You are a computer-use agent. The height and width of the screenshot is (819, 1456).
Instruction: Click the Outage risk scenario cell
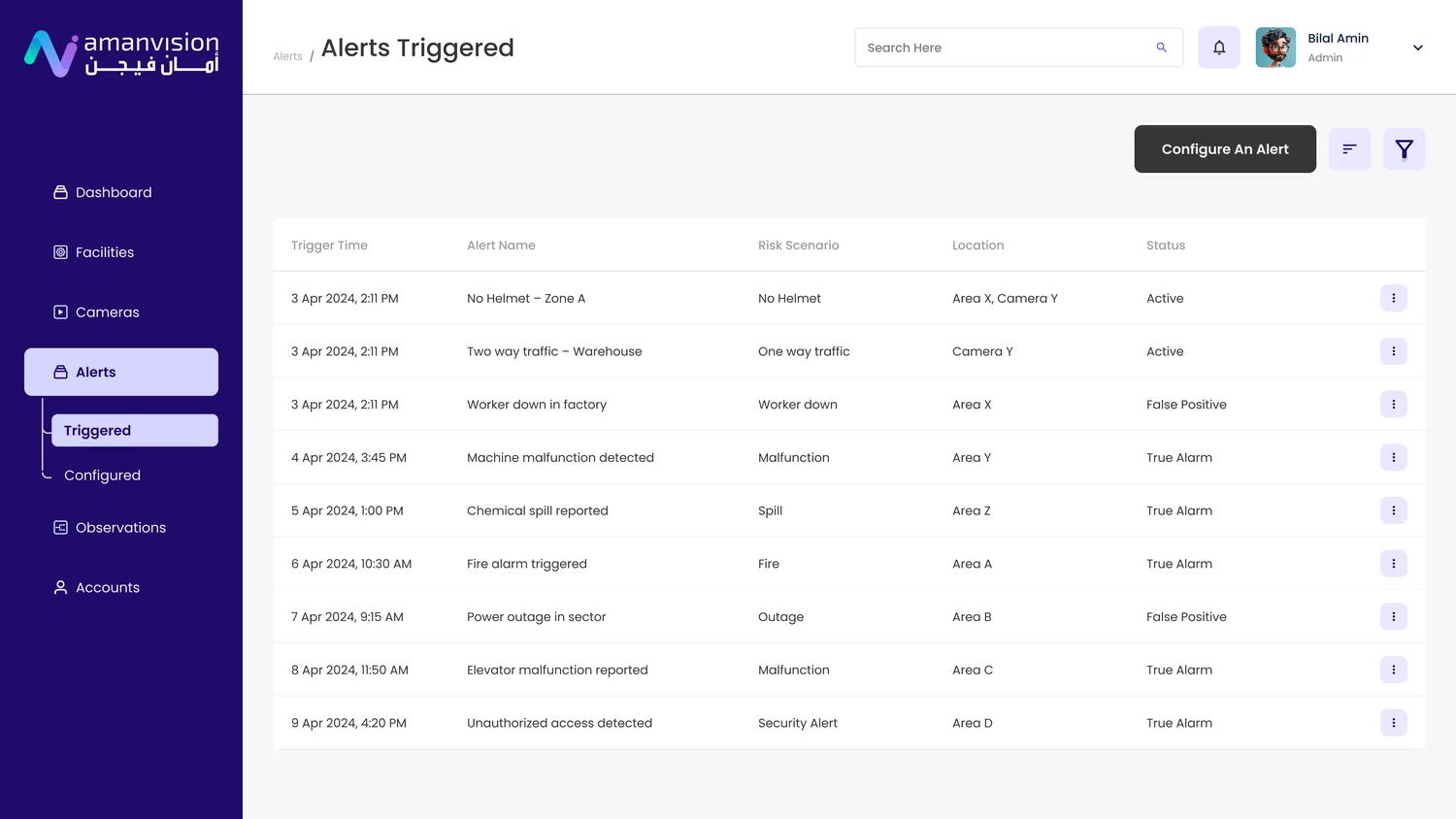tap(780, 616)
